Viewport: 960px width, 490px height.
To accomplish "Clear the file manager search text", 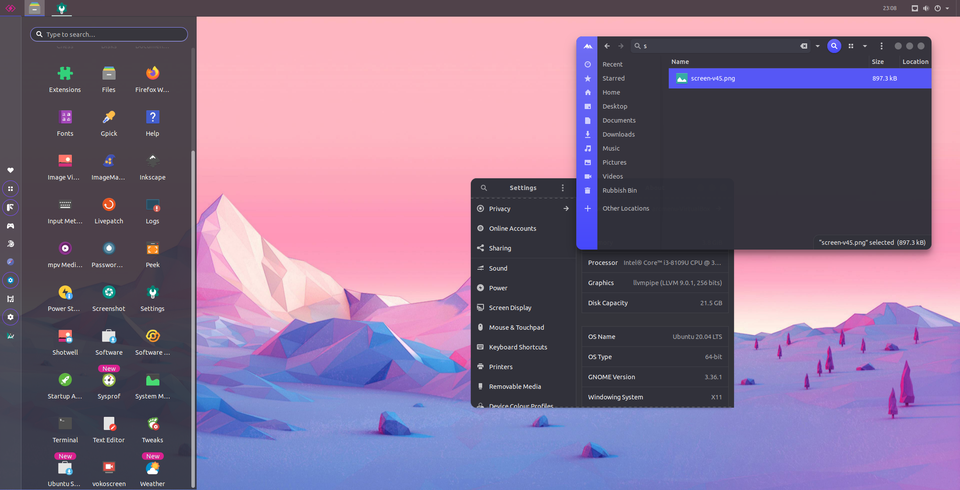I will 803,46.
